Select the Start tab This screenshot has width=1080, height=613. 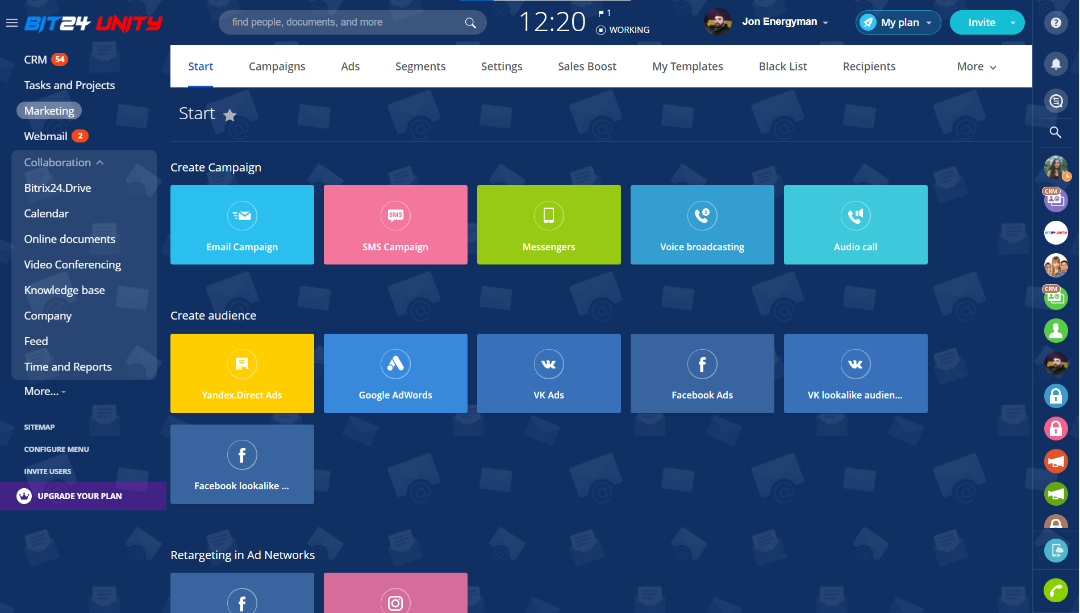(200, 67)
